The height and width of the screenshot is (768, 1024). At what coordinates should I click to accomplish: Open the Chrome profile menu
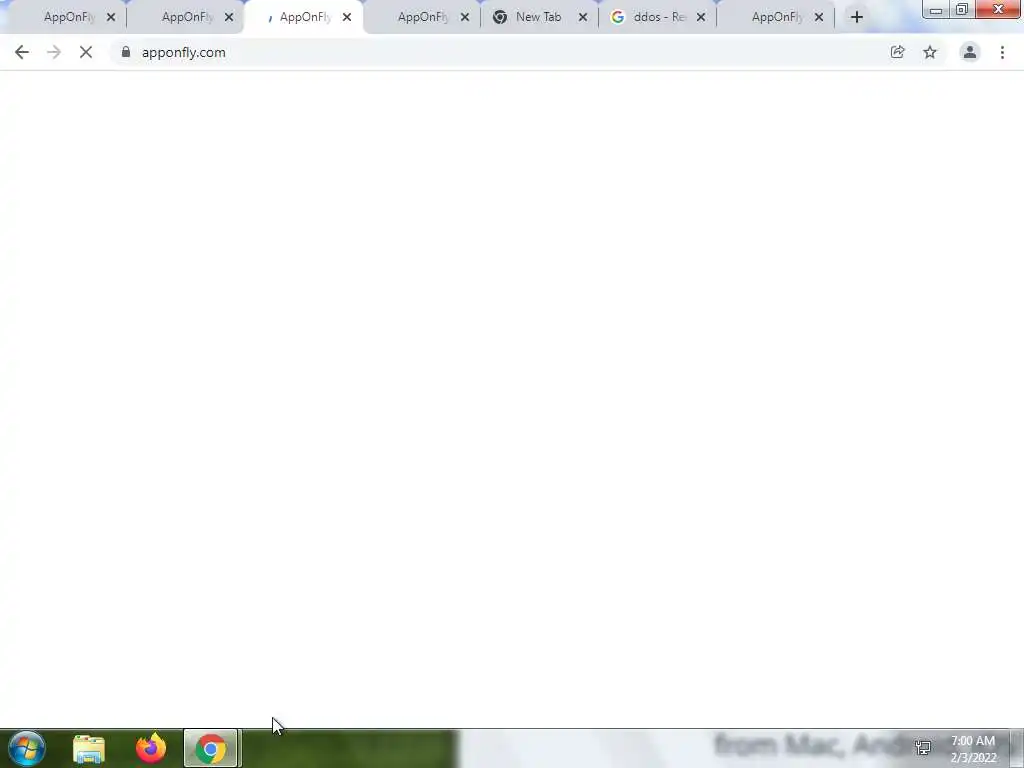[970, 52]
